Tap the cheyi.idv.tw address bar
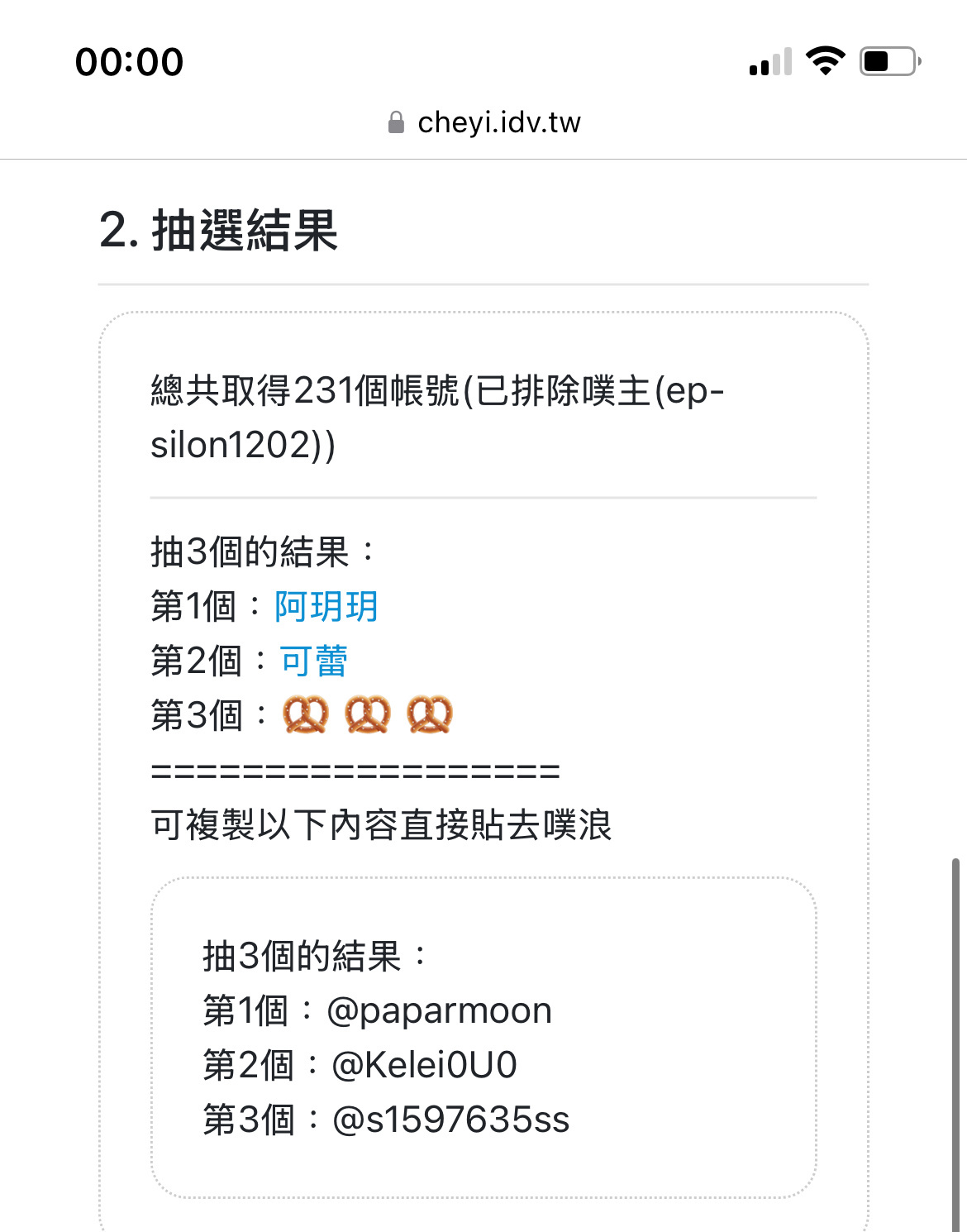The image size is (967, 1232). [484, 122]
